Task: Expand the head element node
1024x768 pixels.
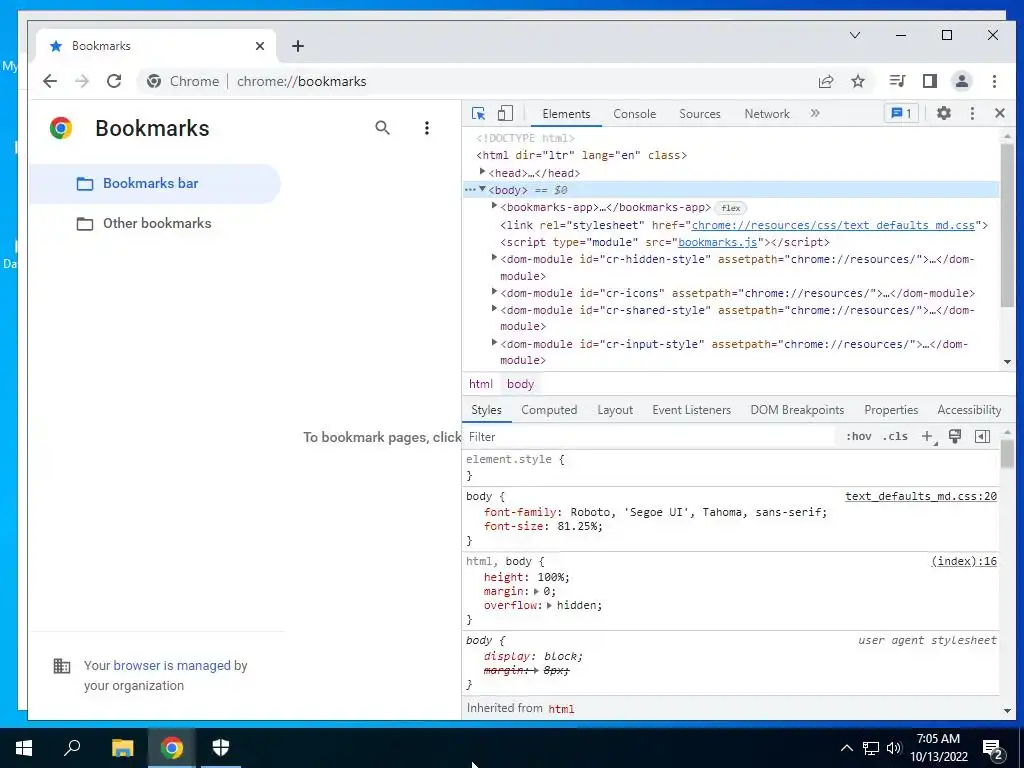Action: (483, 172)
